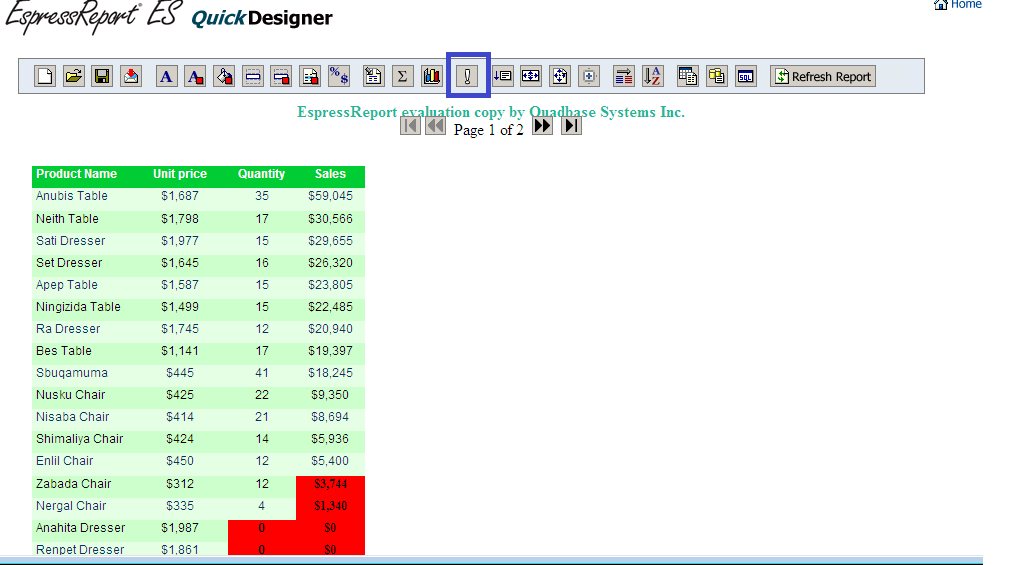
Task: Click the Quantity column header
Action: click(261, 174)
